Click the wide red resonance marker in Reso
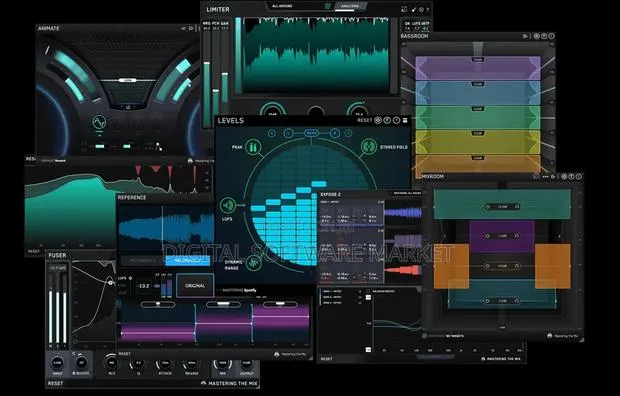 [x=155, y=169]
